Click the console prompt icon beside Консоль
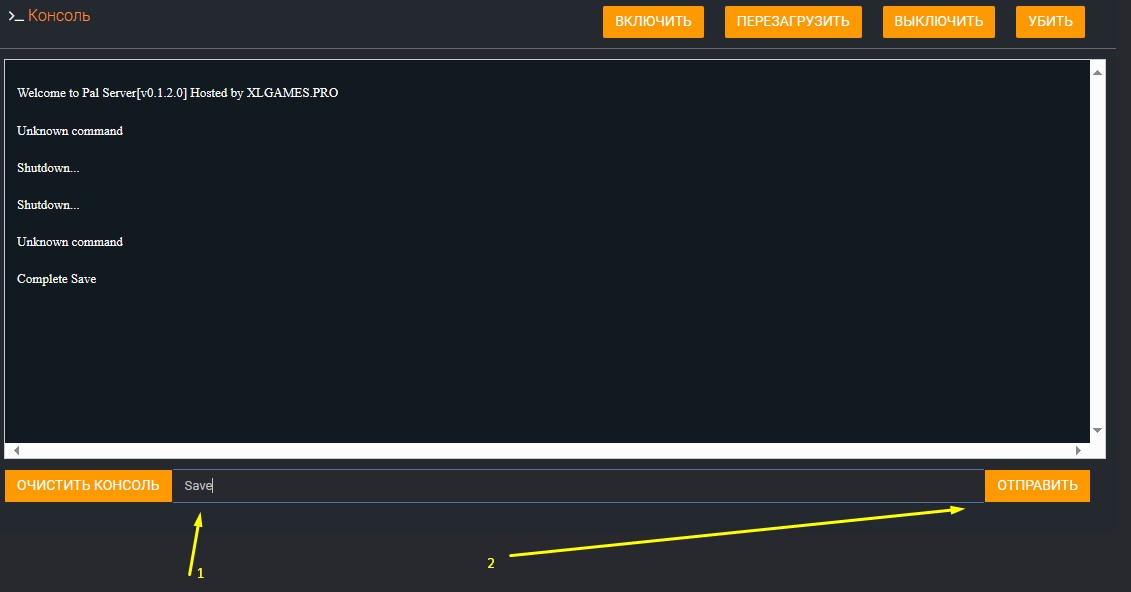This screenshot has width=1131, height=592. pyautogui.click(x=16, y=17)
